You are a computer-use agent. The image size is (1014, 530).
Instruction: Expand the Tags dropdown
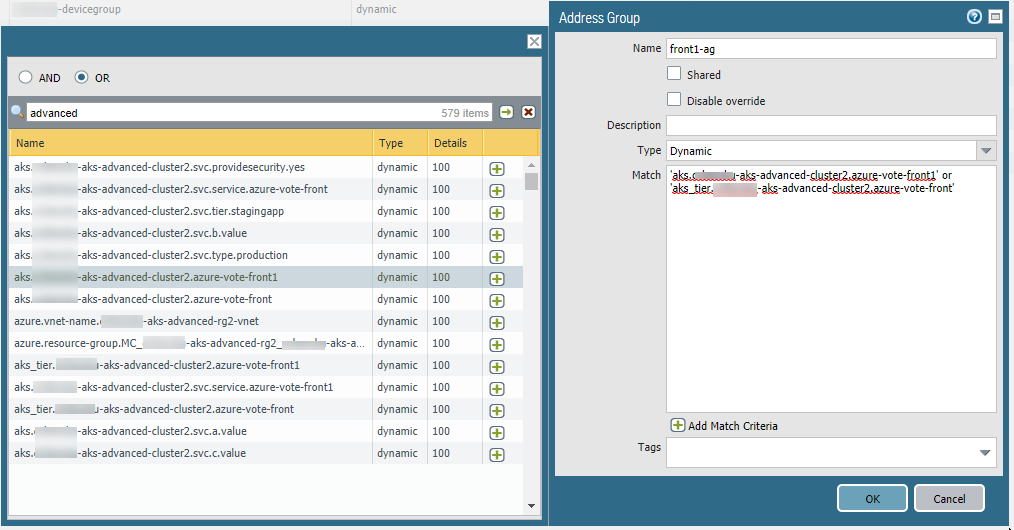[986, 453]
